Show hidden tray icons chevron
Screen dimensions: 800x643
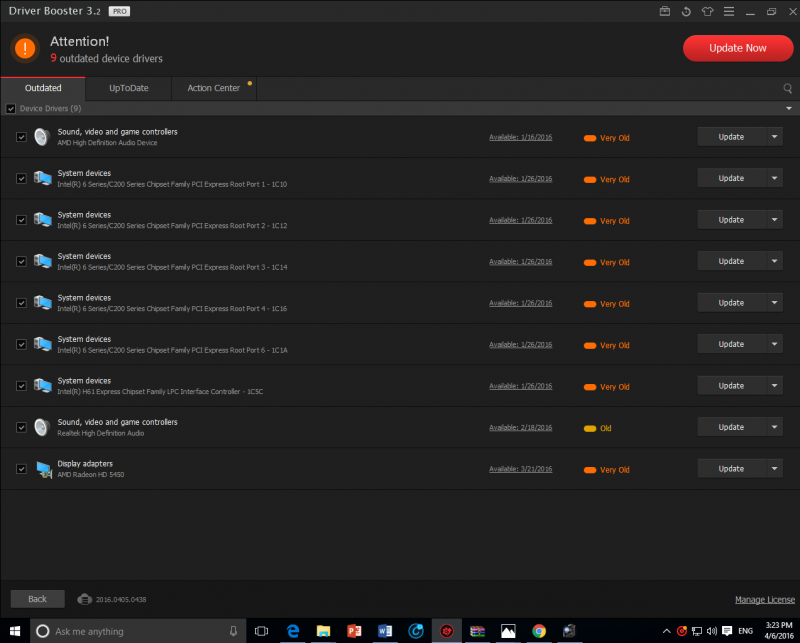(666, 631)
